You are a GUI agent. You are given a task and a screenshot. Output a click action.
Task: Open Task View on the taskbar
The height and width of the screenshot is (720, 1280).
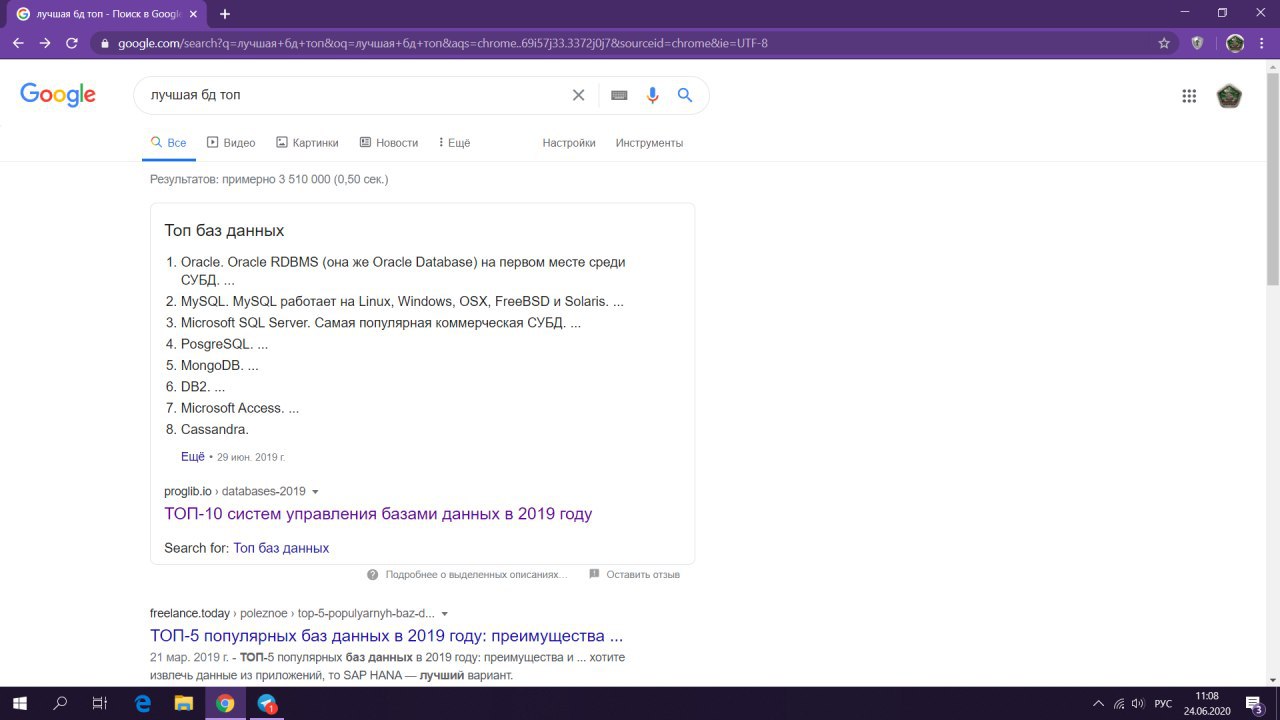tap(100, 703)
